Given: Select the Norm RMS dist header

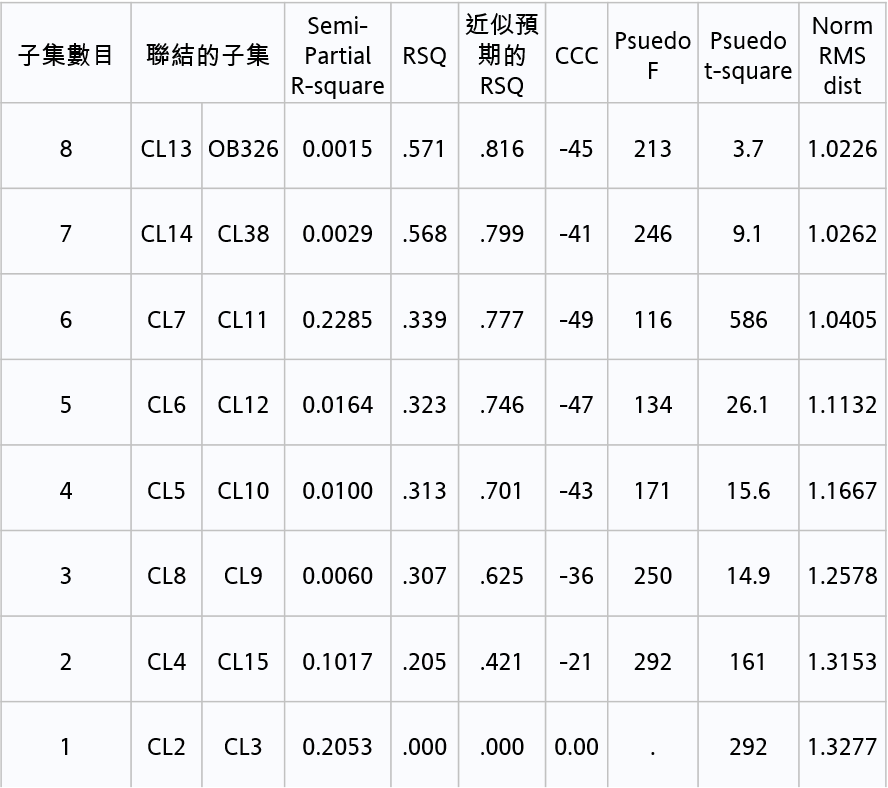Looking at the screenshot, I should coord(842,55).
